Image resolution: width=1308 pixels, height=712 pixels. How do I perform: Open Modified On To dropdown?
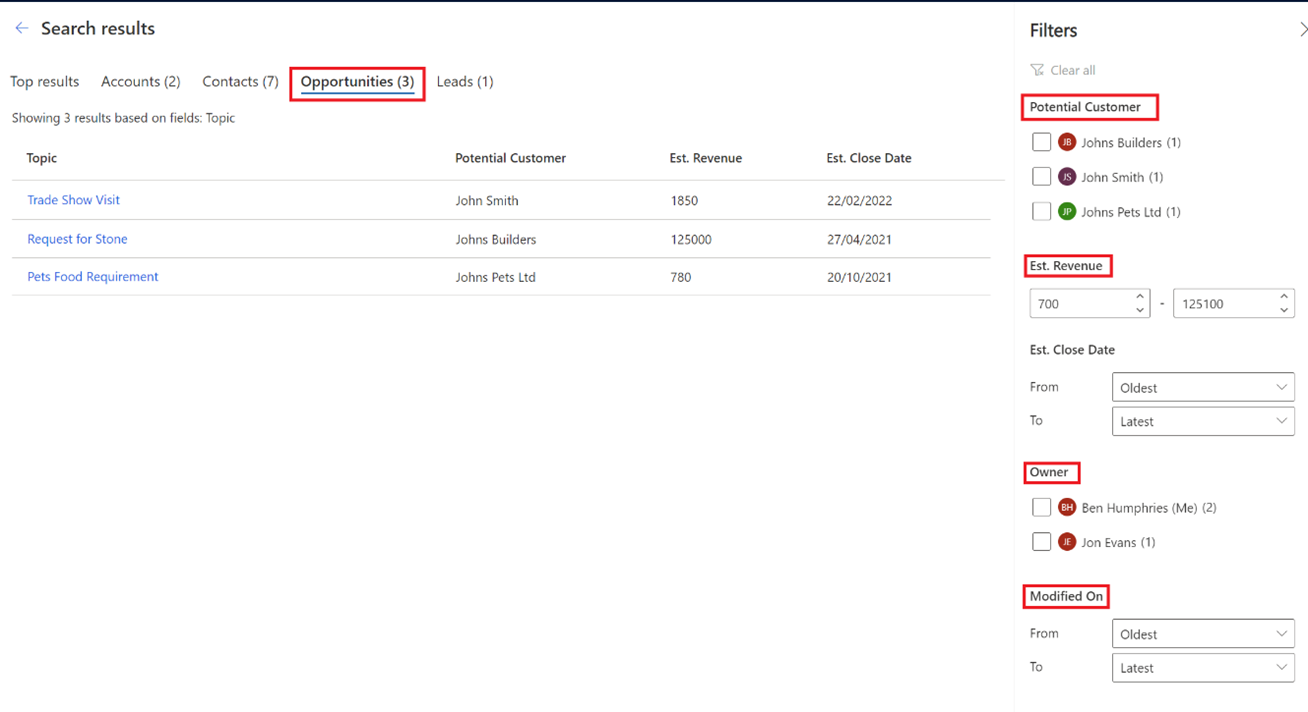pos(1203,668)
